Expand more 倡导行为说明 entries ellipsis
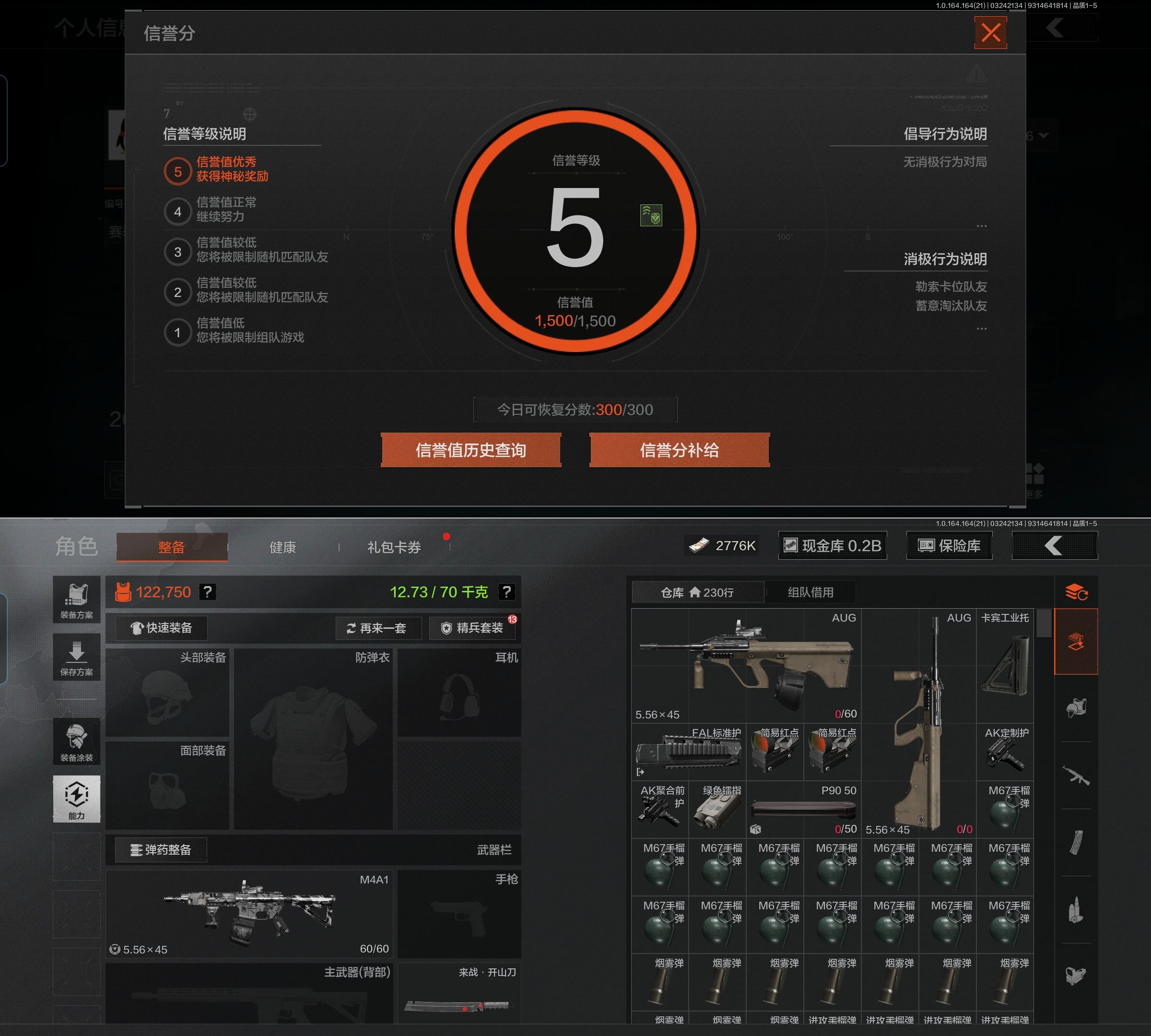This screenshot has height=1036, width=1151. coord(981,226)
